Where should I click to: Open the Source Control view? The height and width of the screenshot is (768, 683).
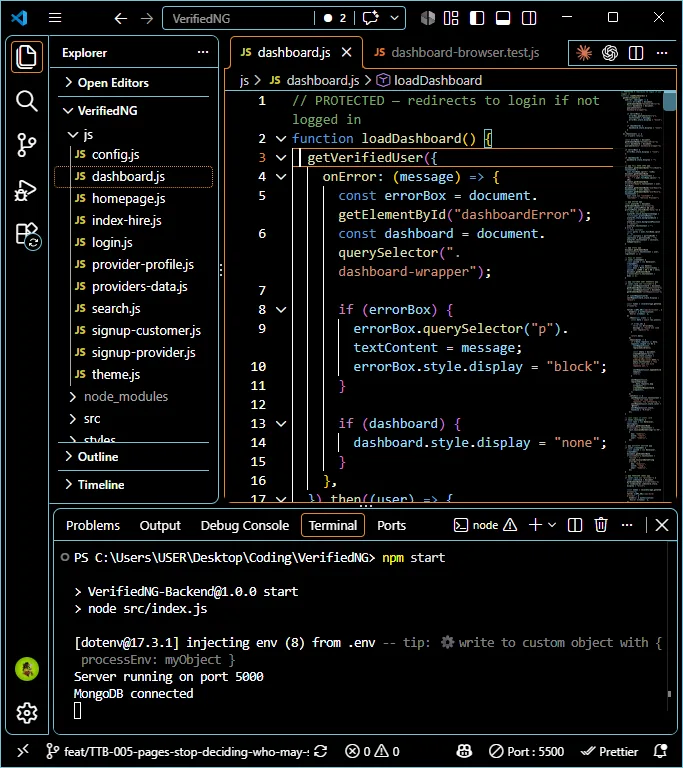coord(26,145)
